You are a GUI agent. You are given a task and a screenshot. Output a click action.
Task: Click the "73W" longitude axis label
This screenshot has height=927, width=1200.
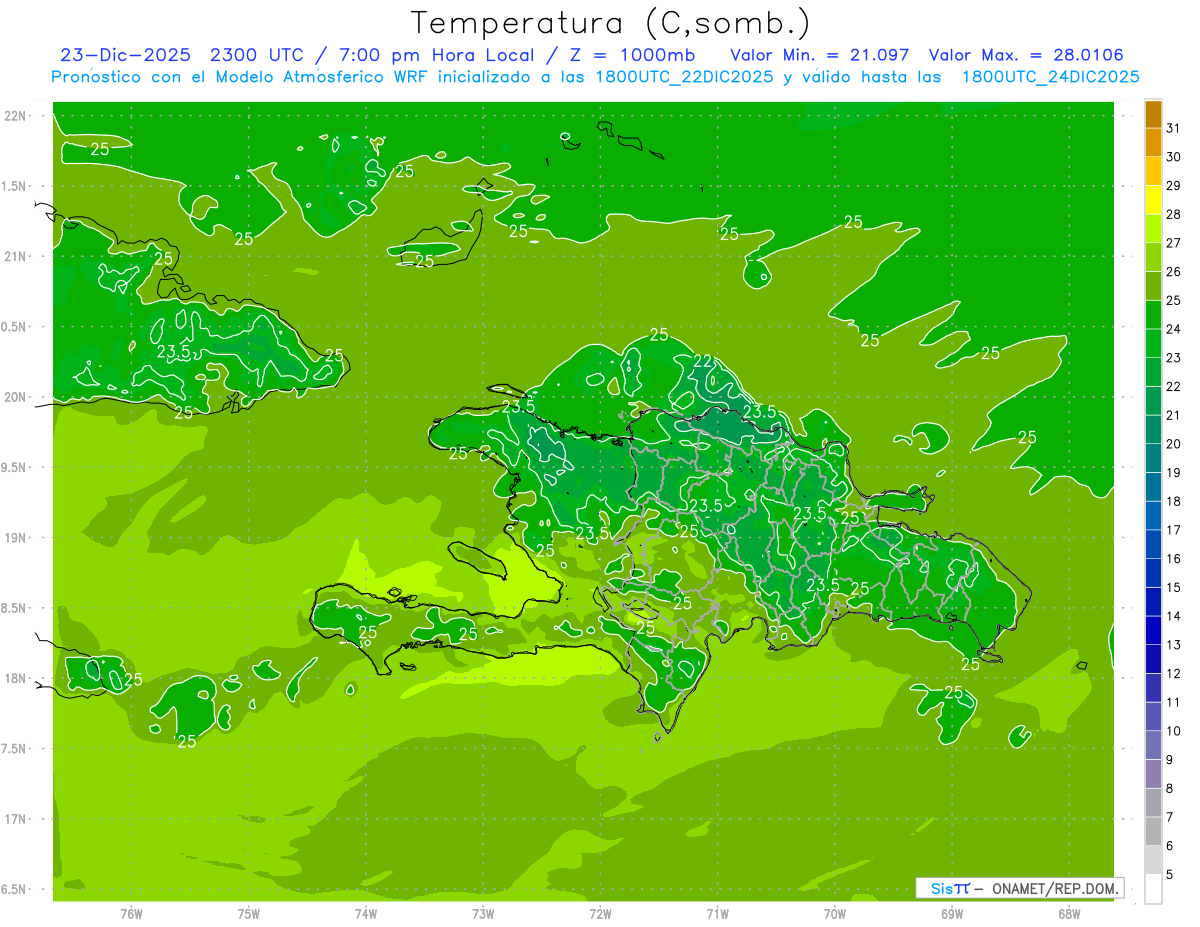click(x=483, y=914)
